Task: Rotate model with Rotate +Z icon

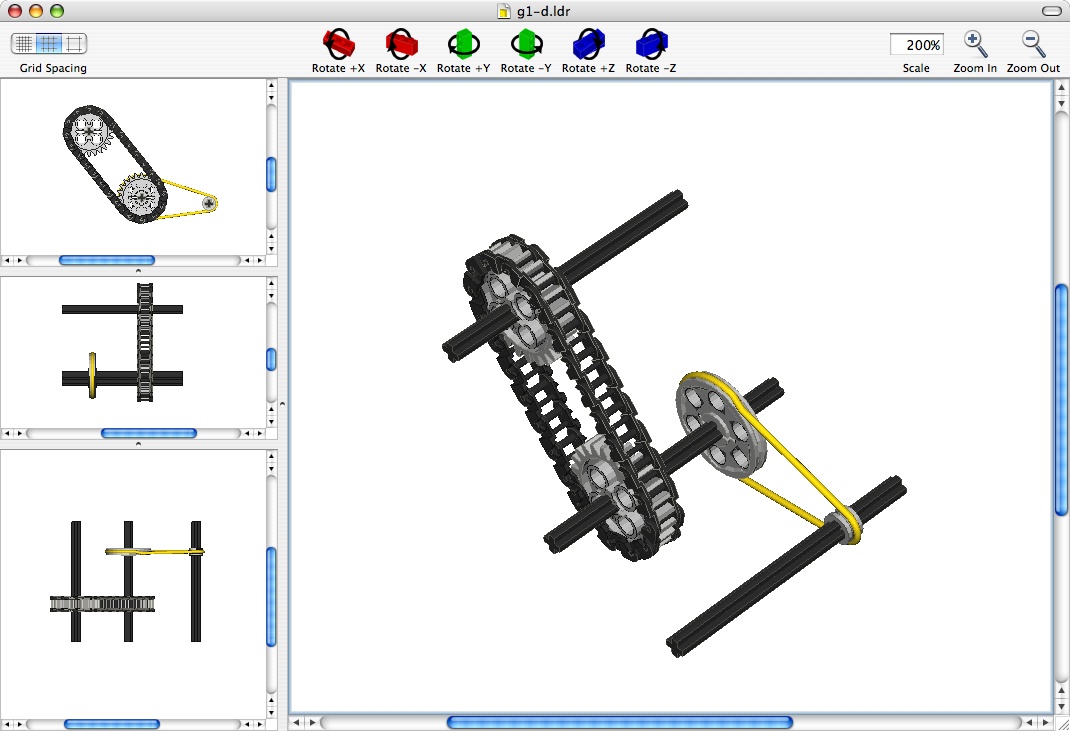Action: click(x=589, y=44)
